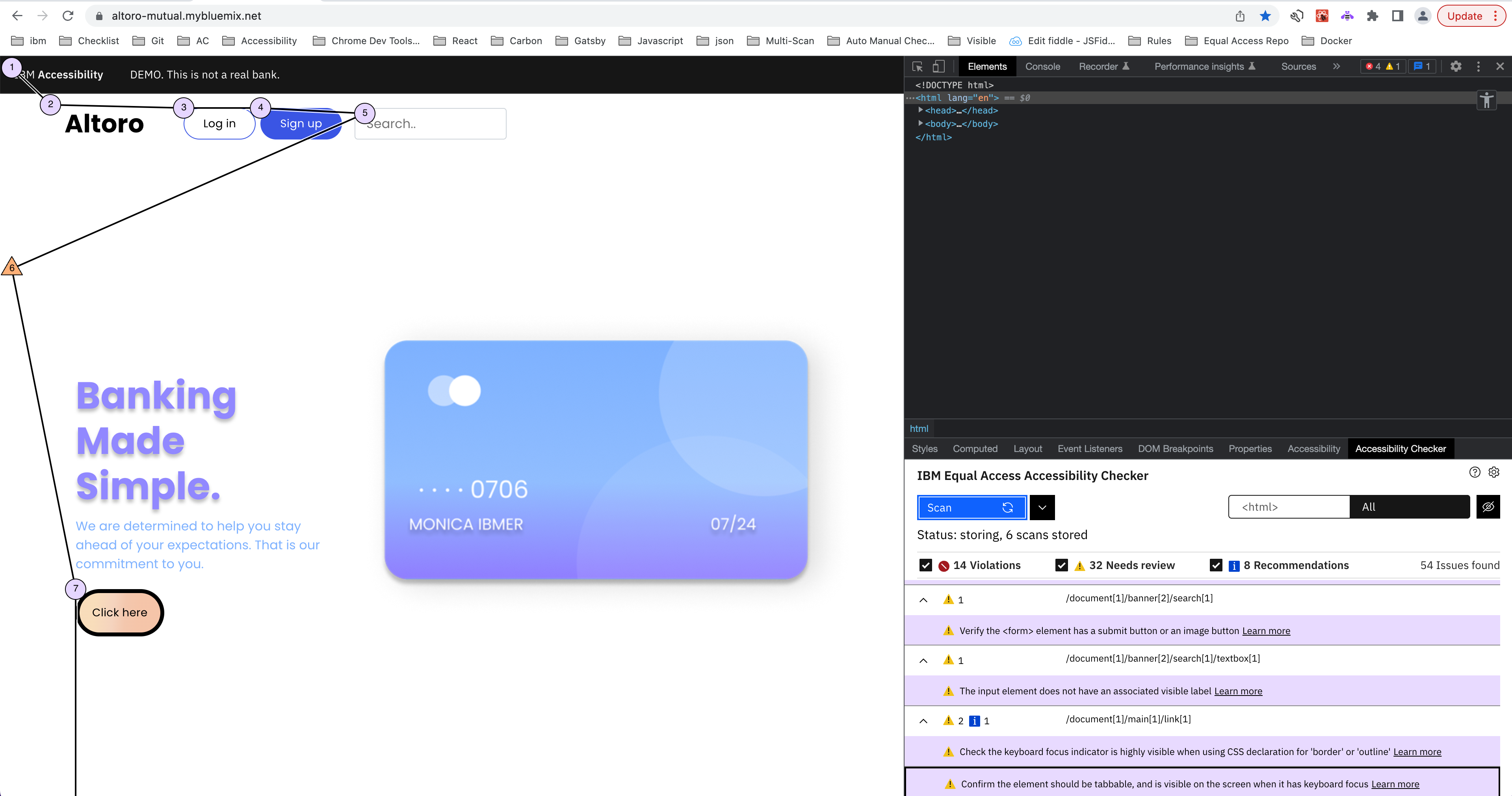Open DevTools three-dot customize menu
Viewport: 1512px width, 796px height.
(x=1478, y=66)
